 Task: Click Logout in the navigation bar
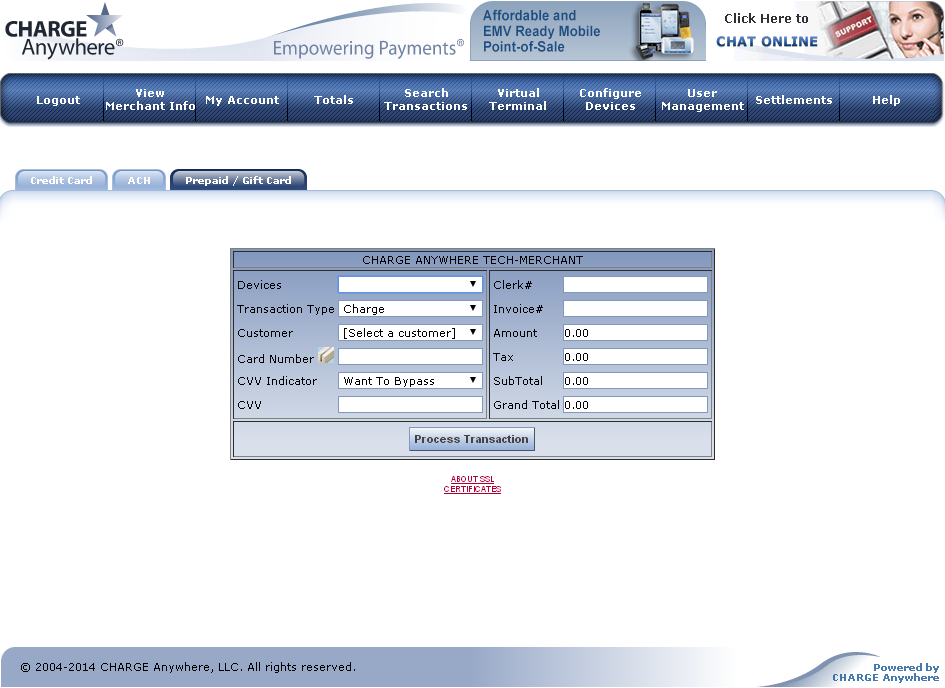click(58, 100)
